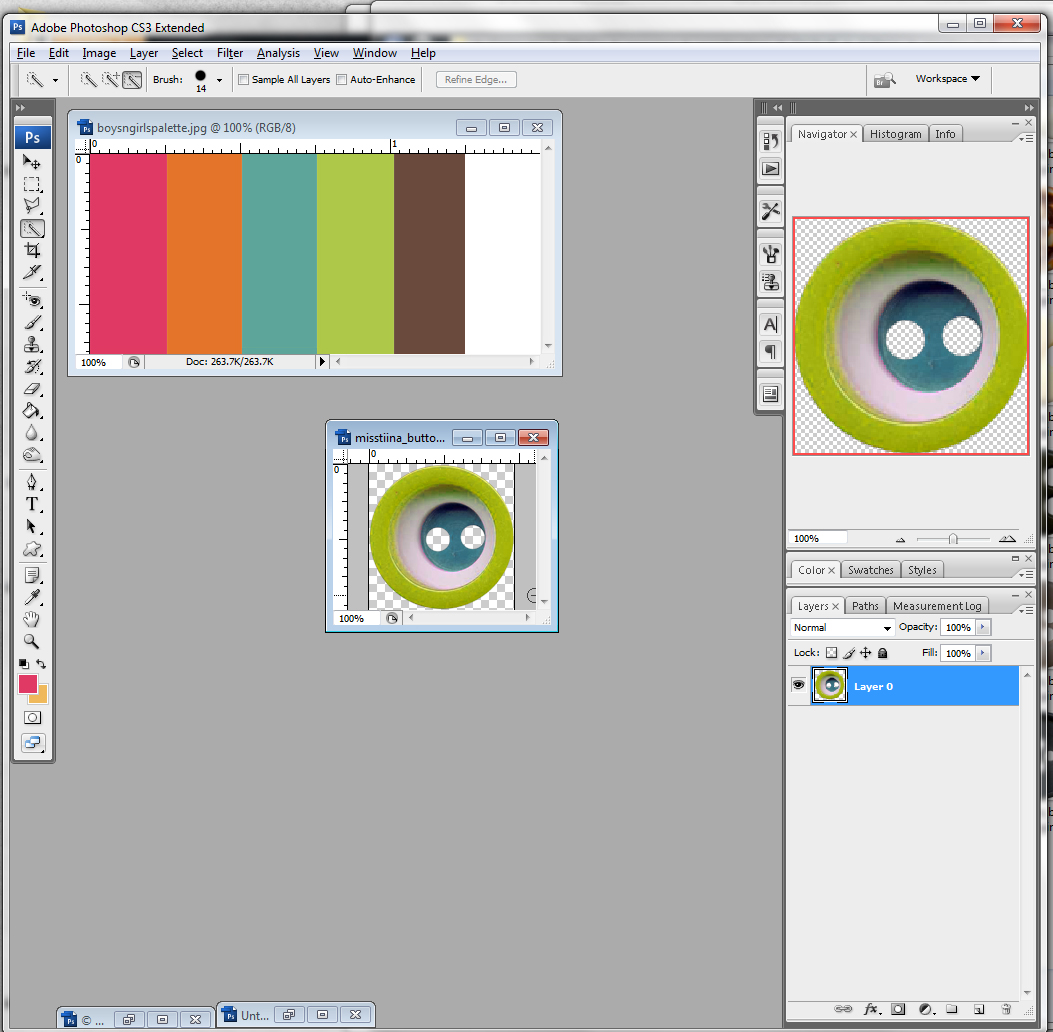The image size is (1053, 1032).
Task: Open the foreground color swatch
Action: [x=27, y=682]
